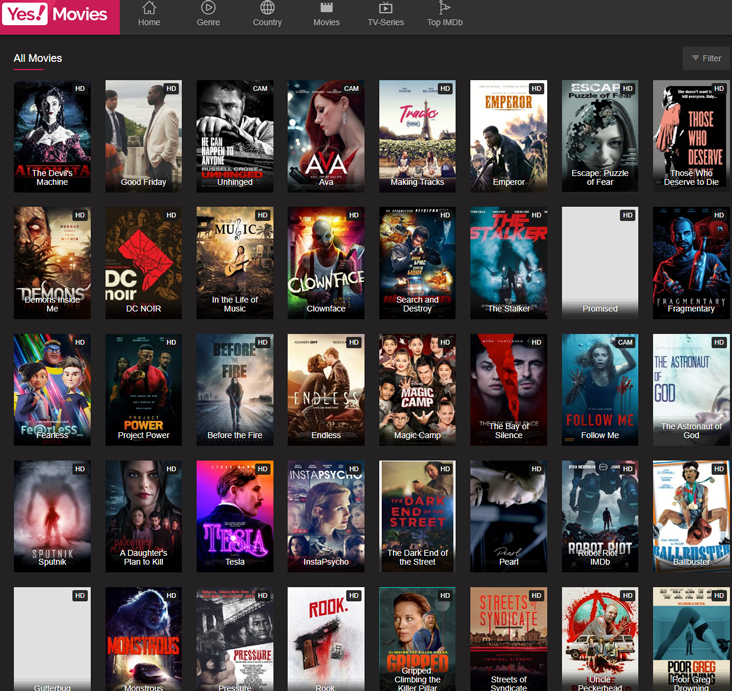Open the Ballbuster poster
Viewport: 732px width, 691px height.
[x=691, y=516]
